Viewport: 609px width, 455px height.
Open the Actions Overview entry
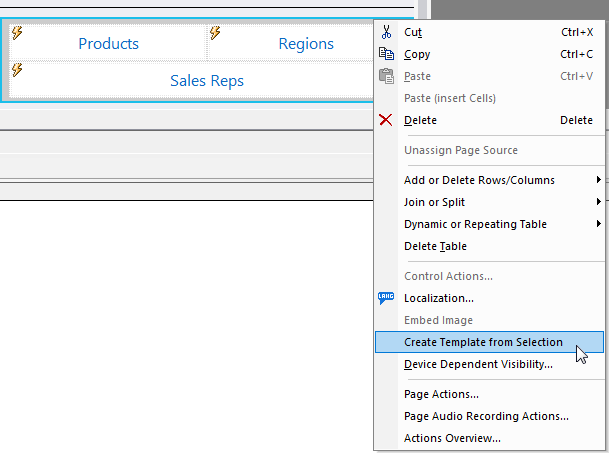452,438
